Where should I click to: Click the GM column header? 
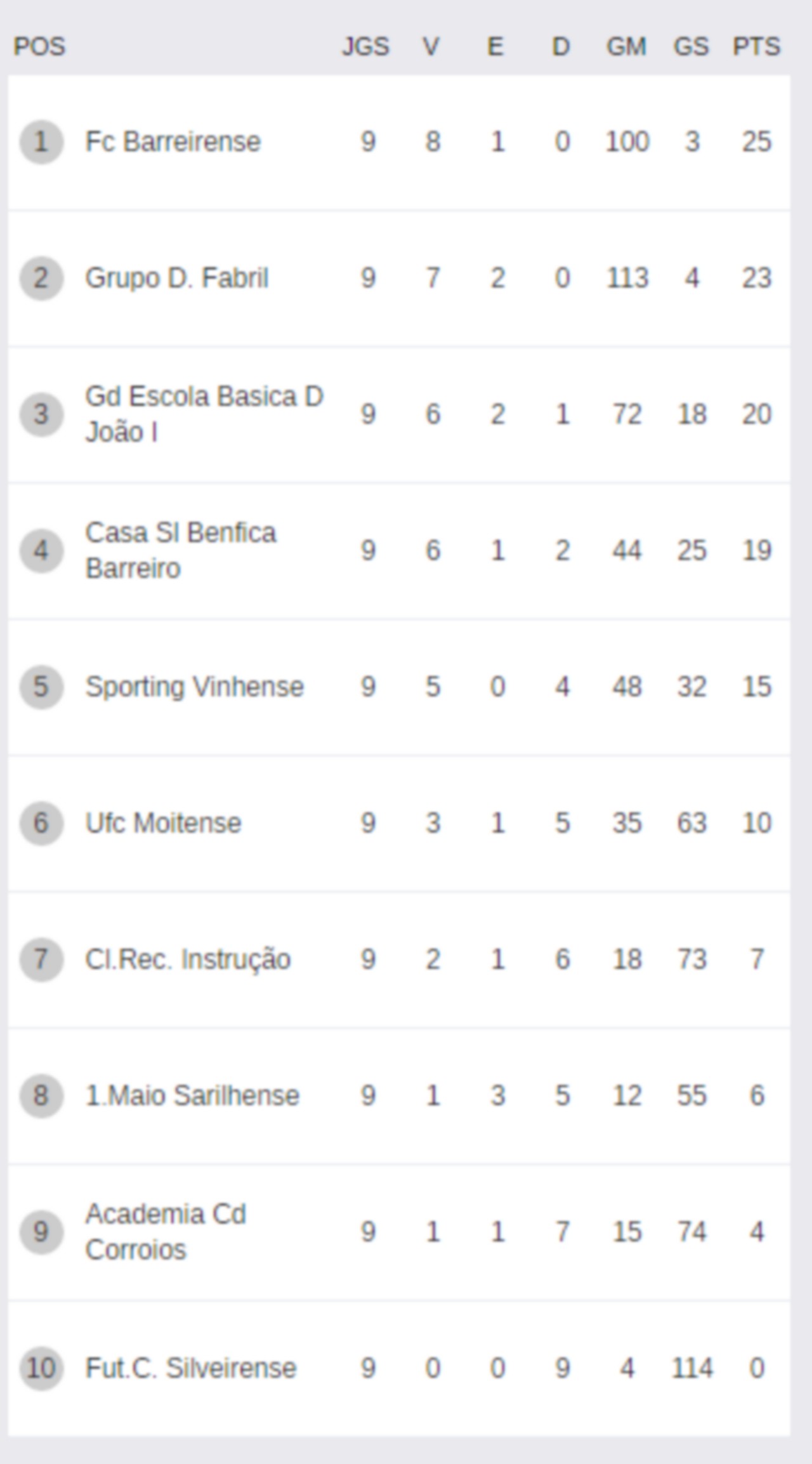626,46
